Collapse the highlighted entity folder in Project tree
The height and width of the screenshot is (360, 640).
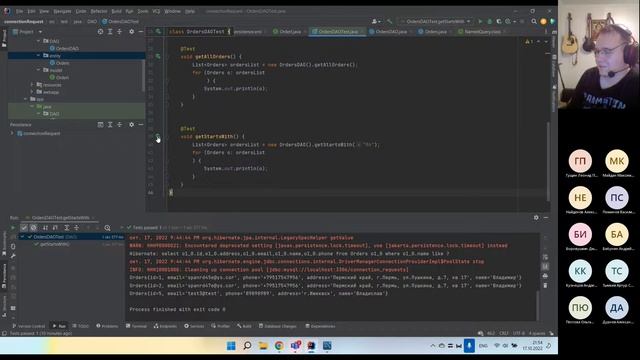click(39, 56)
